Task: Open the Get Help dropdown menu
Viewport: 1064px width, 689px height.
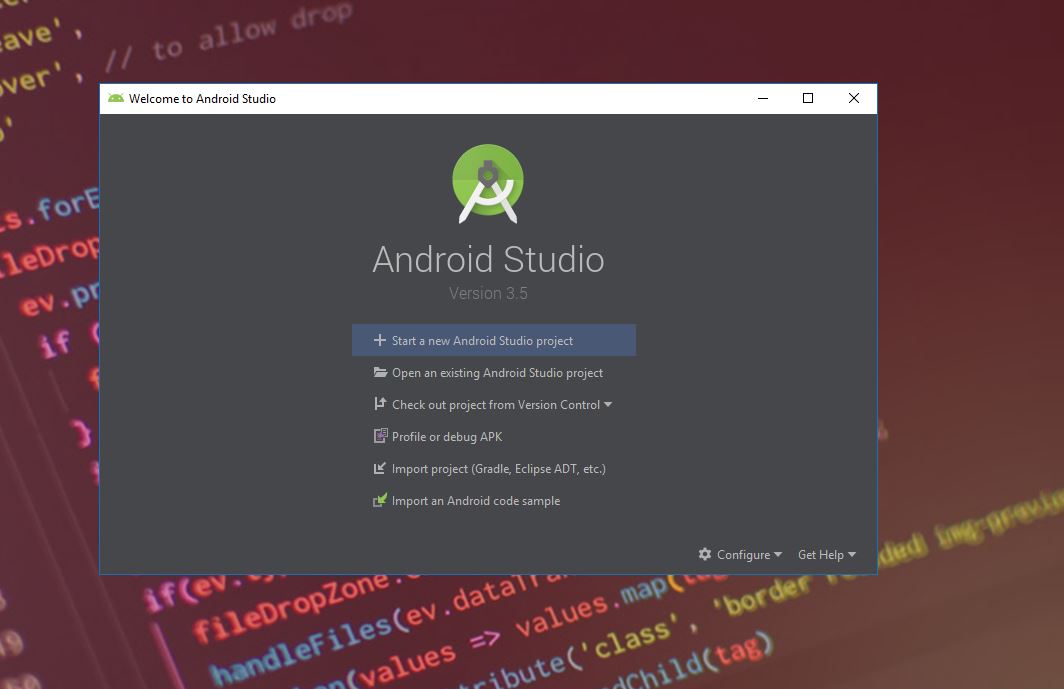Action: pyautogui.click(x=826, y=555)
